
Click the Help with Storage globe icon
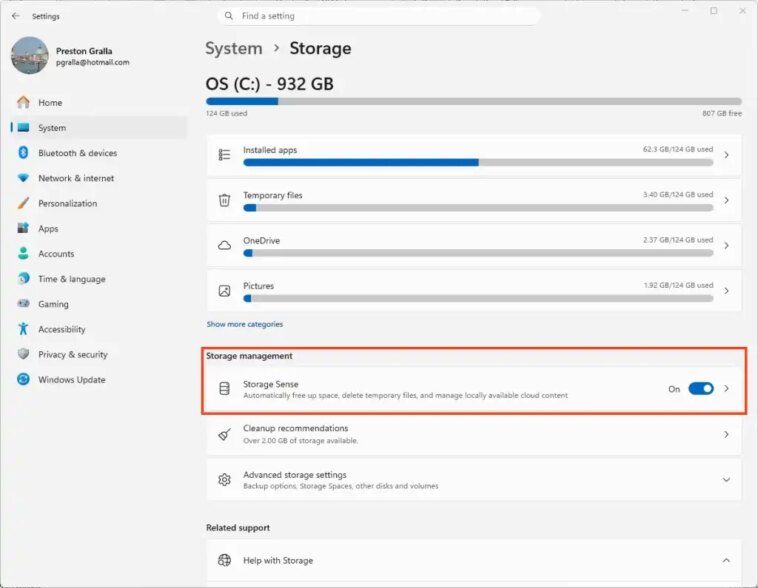[x=224, y=560]
